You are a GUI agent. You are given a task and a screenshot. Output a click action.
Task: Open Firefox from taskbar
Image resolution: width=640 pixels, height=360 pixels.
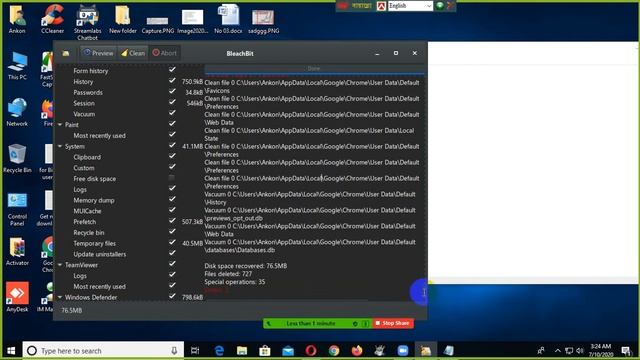point(357,351)
